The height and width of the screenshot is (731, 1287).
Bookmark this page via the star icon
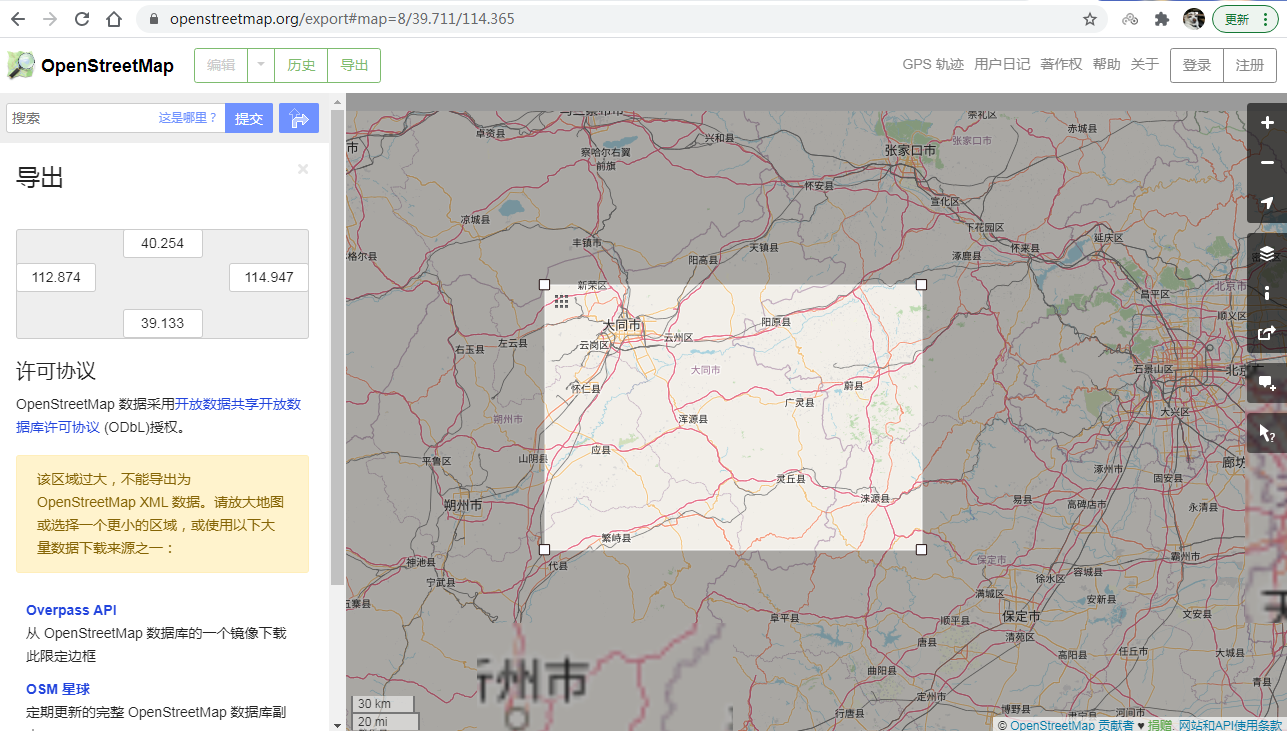(1089, 18)
